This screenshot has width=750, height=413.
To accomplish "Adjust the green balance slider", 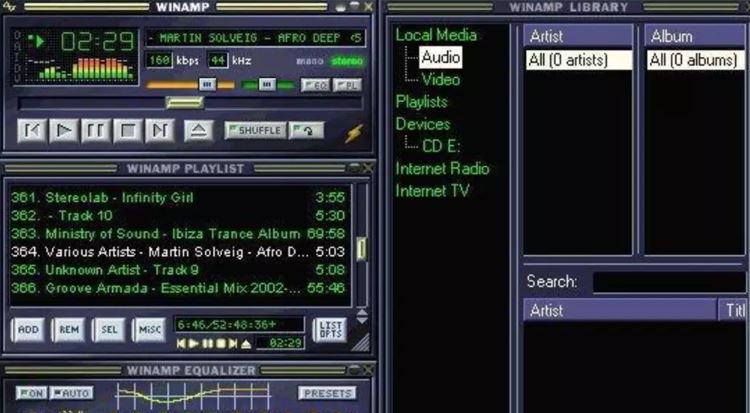I will pyautogui.click(x=268, y=85).
